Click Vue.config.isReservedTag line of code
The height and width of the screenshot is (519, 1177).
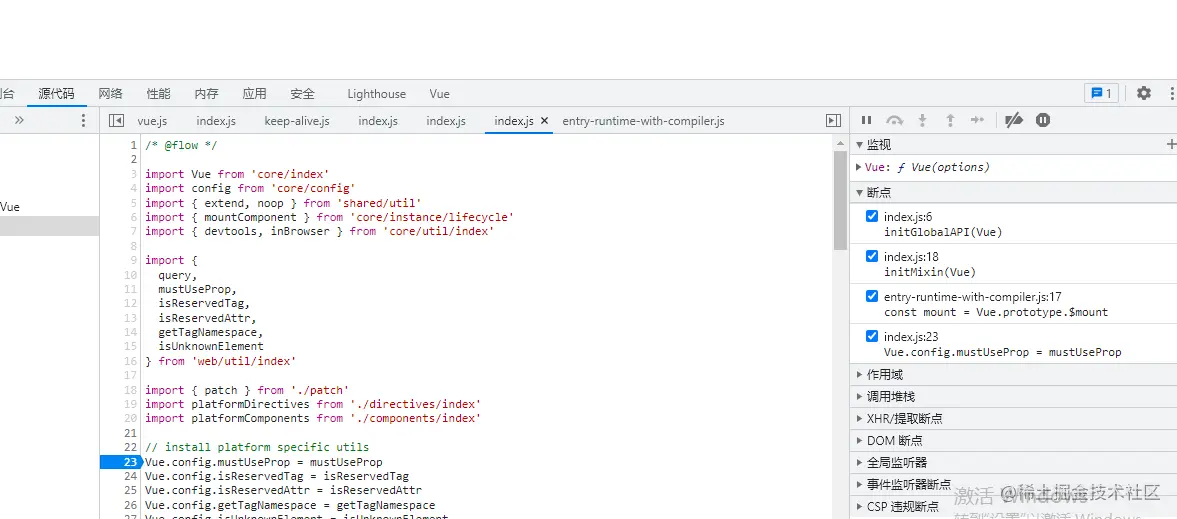[277, 476]
